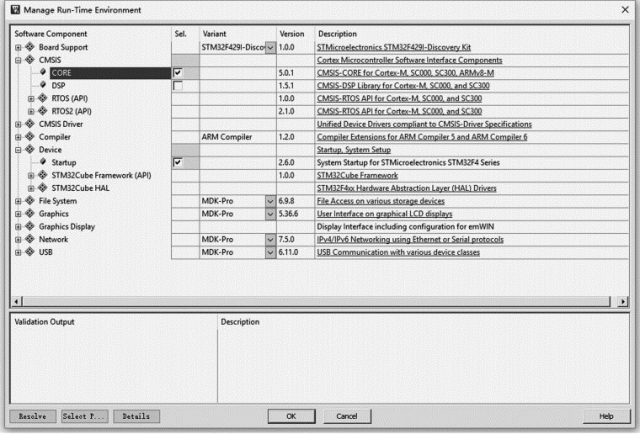This screenshot has width=640, height=434.
Task: Click the Startup item diamond icon
Action: [x=43, y=162]
